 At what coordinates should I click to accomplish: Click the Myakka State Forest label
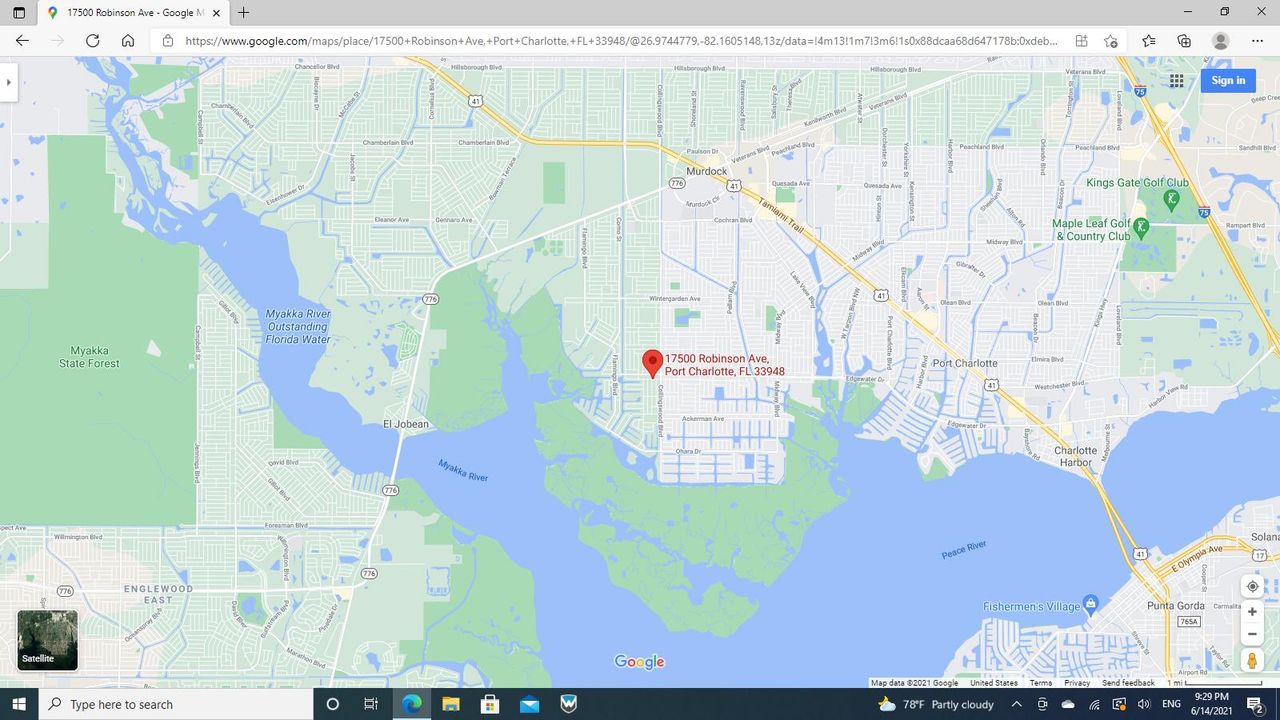click(x=89, y=357)
